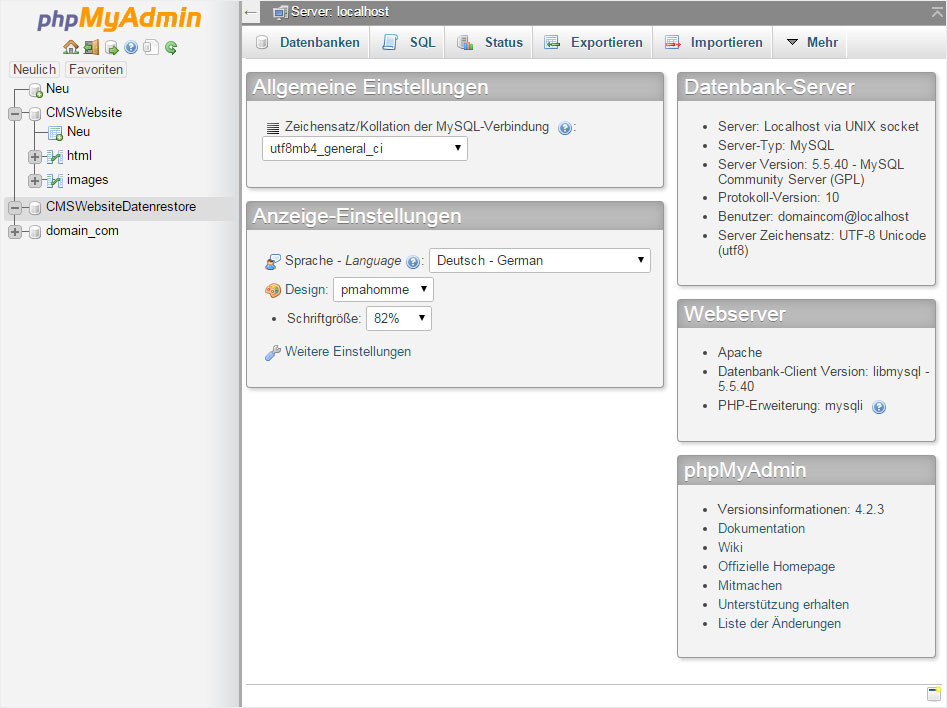Click the Favoriten button
This screenshot has width=947, height=708.
96,69
